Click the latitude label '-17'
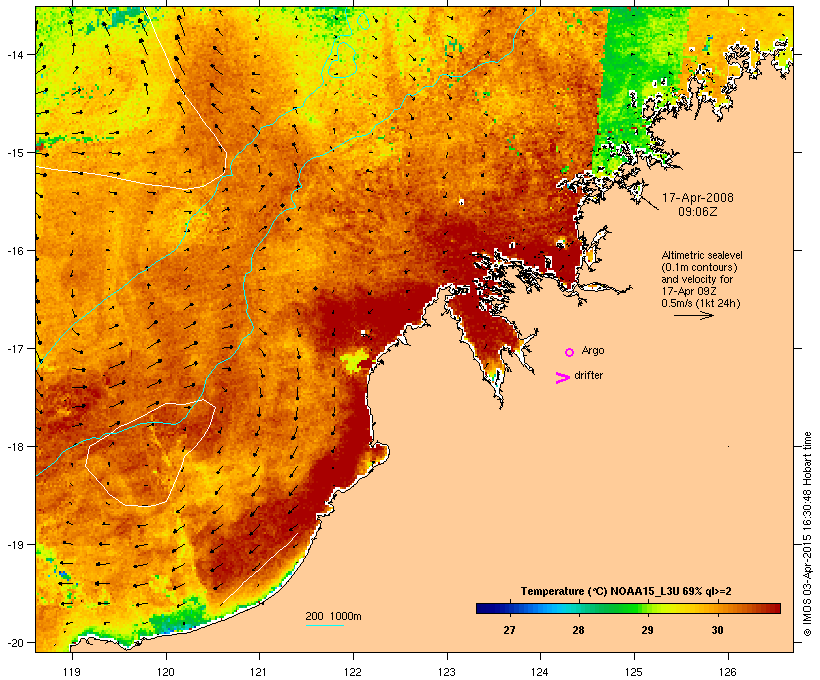Screen dimensions: 820x680 click(14, 349)
